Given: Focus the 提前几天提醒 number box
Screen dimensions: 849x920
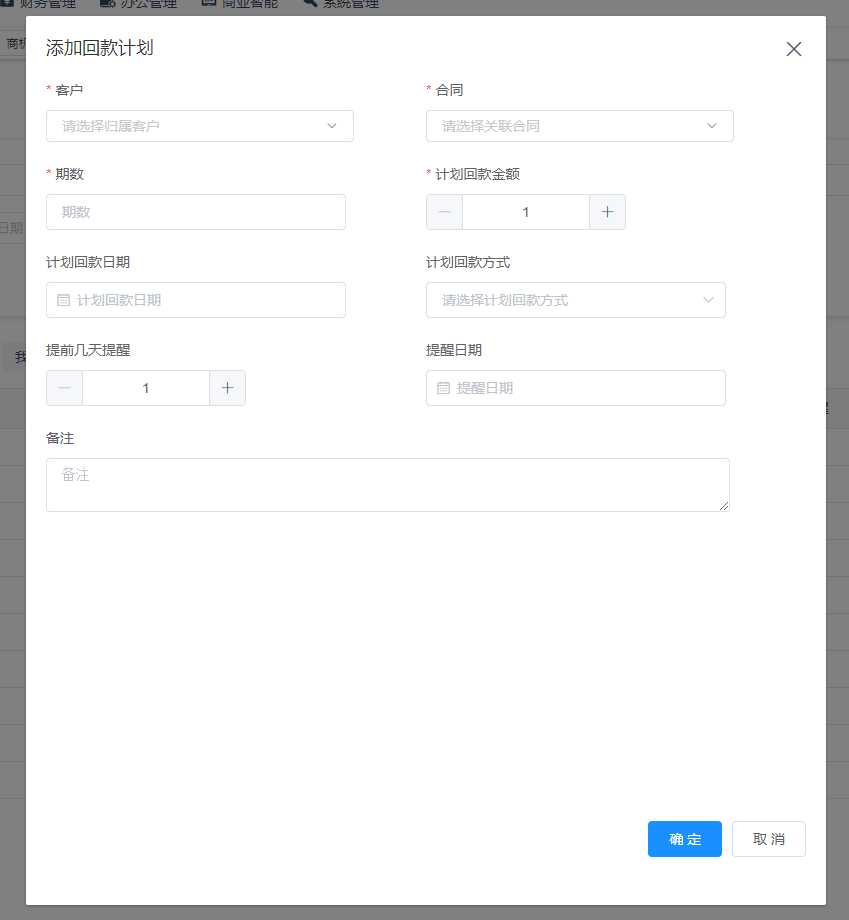Looking at the screenshot, I should (146, 388).
